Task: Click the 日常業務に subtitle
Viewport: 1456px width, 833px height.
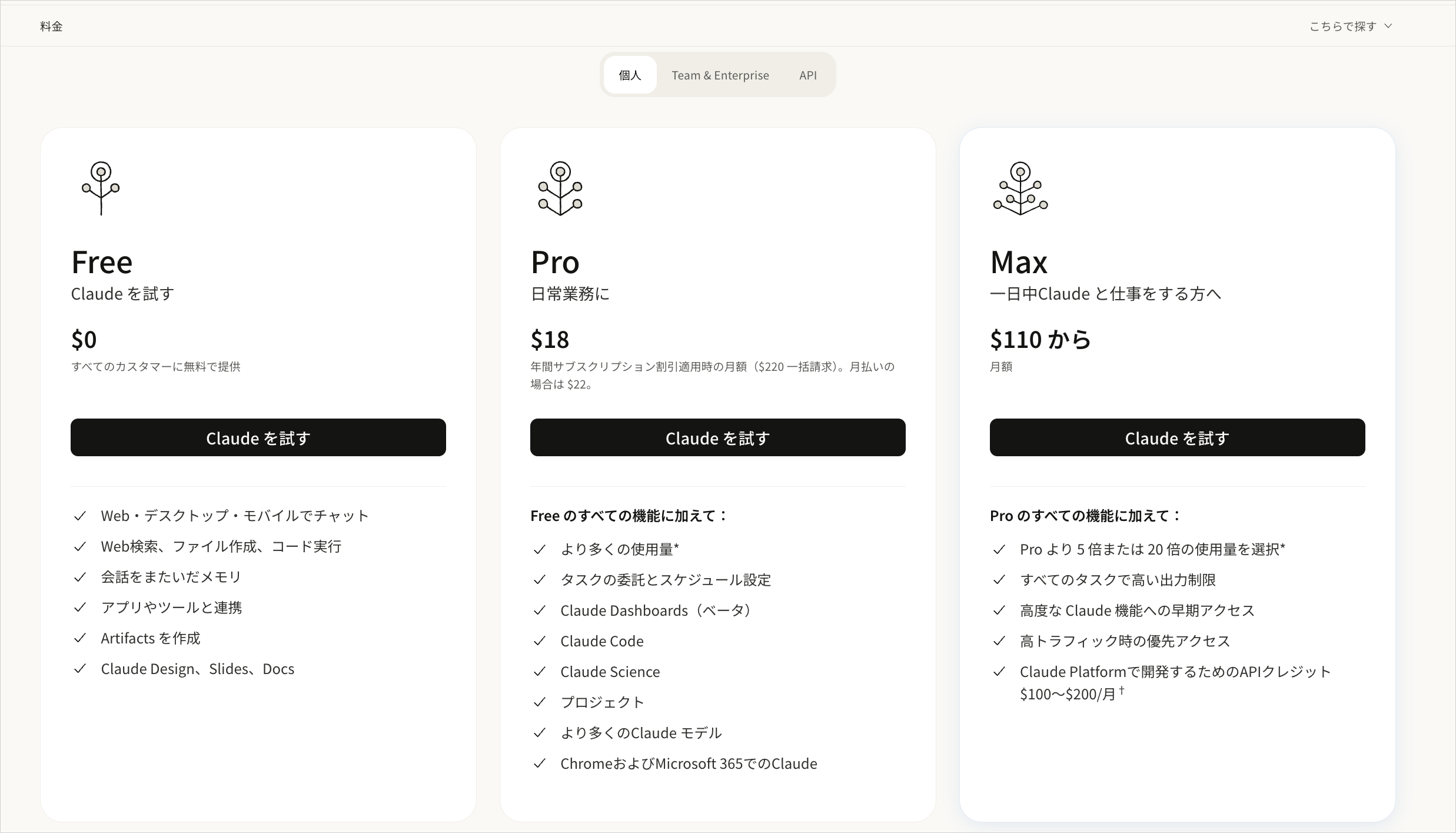Action: (570, 294)
